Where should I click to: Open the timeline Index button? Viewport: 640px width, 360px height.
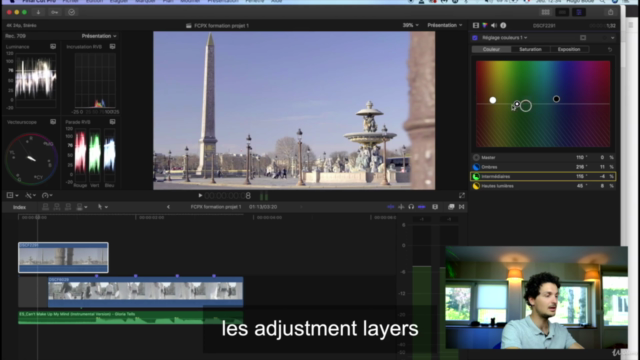tap(19, 207)
